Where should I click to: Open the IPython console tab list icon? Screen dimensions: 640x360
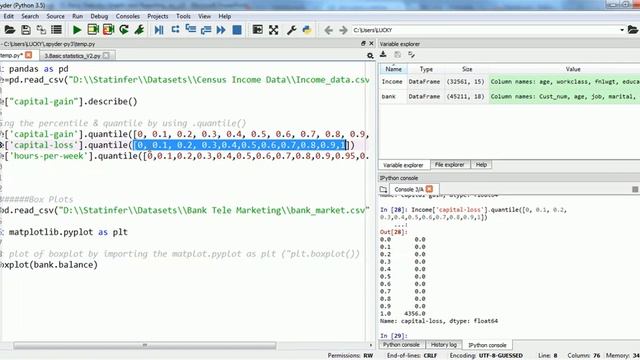383,189
